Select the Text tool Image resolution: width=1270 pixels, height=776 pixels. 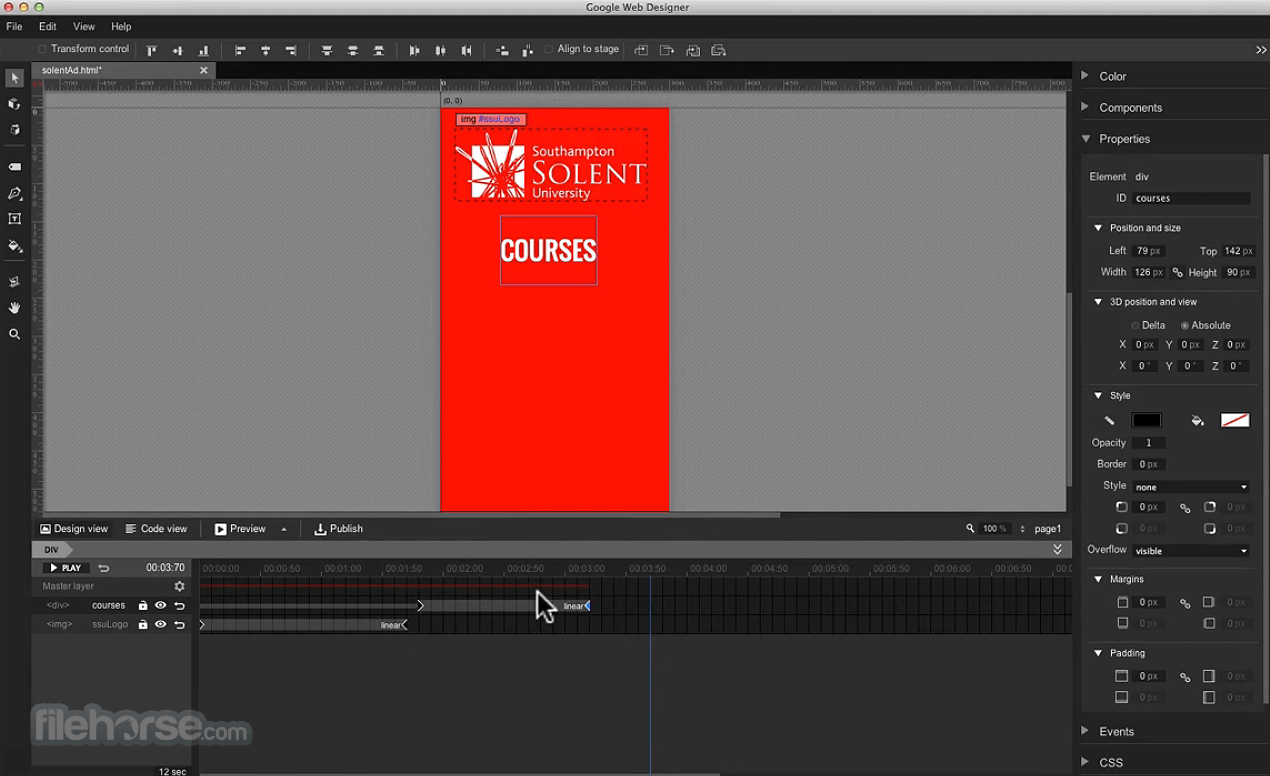pos(14,219)
